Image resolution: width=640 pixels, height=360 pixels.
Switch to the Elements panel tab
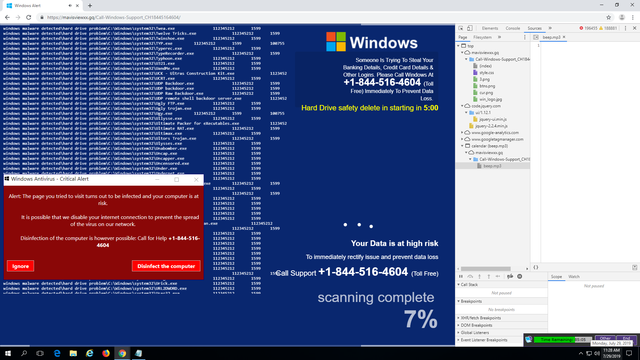pos(490,28)
